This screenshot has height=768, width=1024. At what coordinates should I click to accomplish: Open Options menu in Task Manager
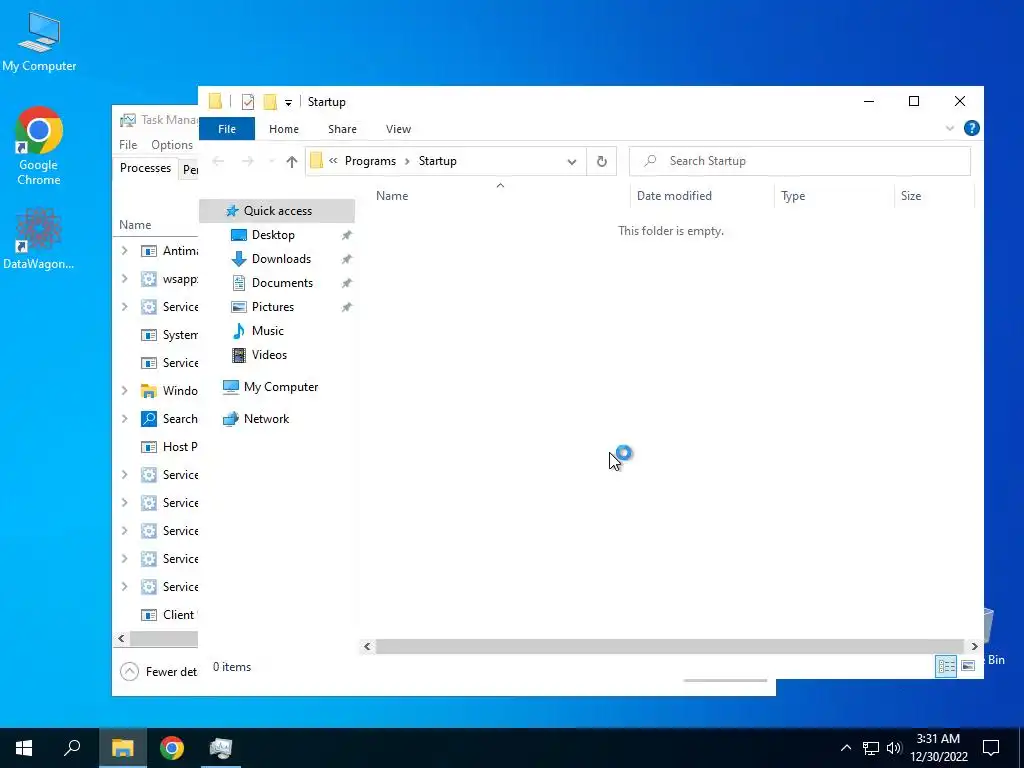(x=172, y=145)
